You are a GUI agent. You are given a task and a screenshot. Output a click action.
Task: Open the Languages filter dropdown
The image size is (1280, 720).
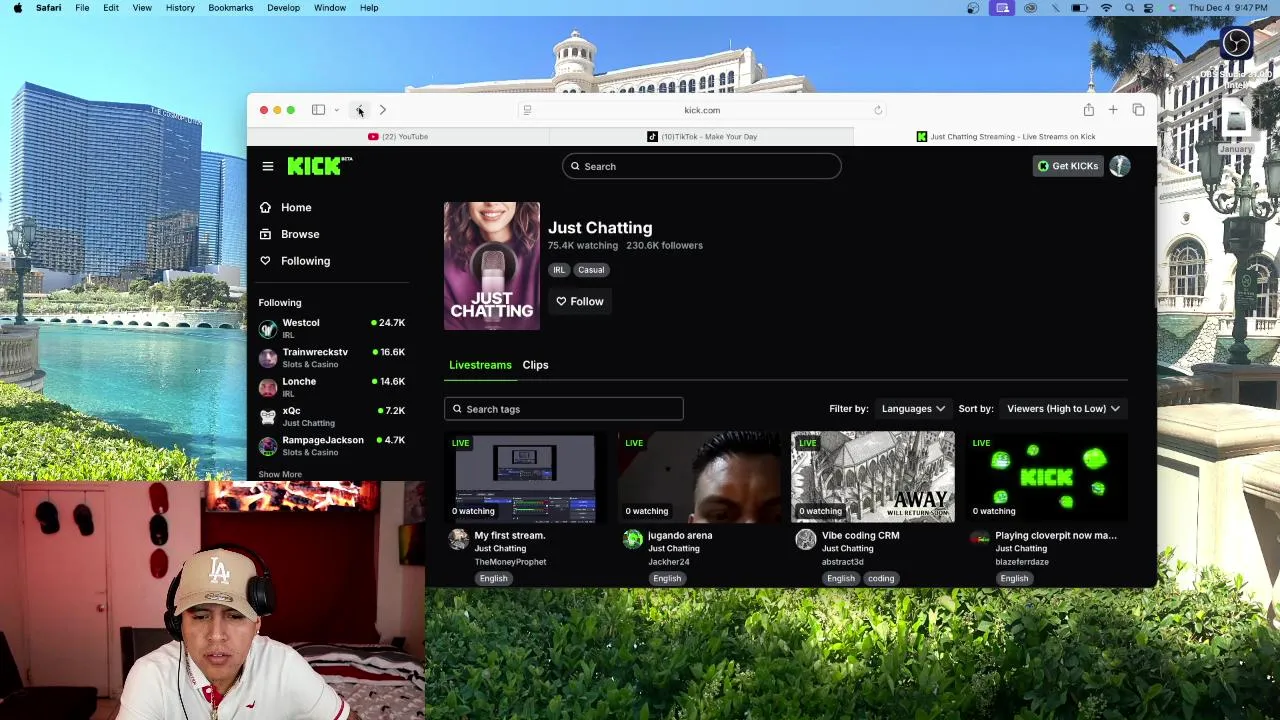tap(913, 408)
